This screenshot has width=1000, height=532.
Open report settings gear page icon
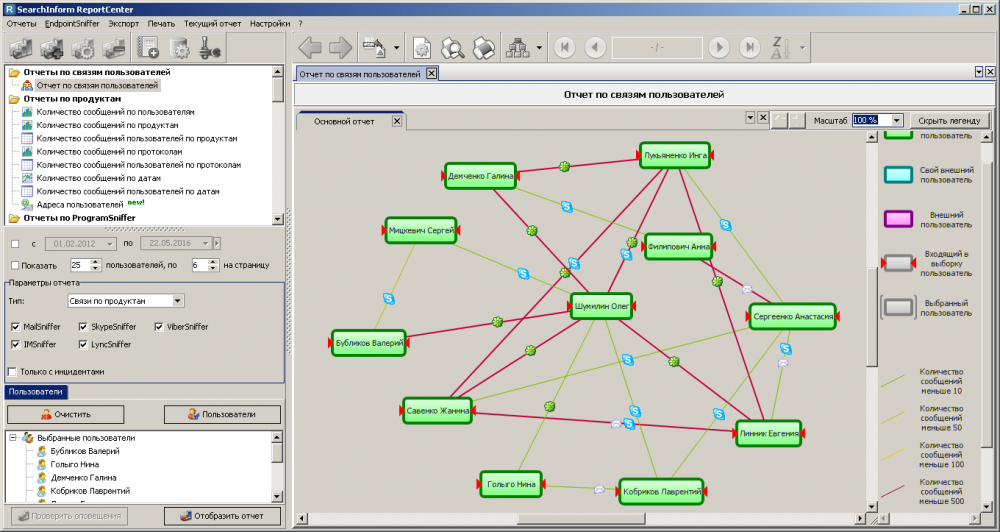pyautogui.click(x=422, y=48)
